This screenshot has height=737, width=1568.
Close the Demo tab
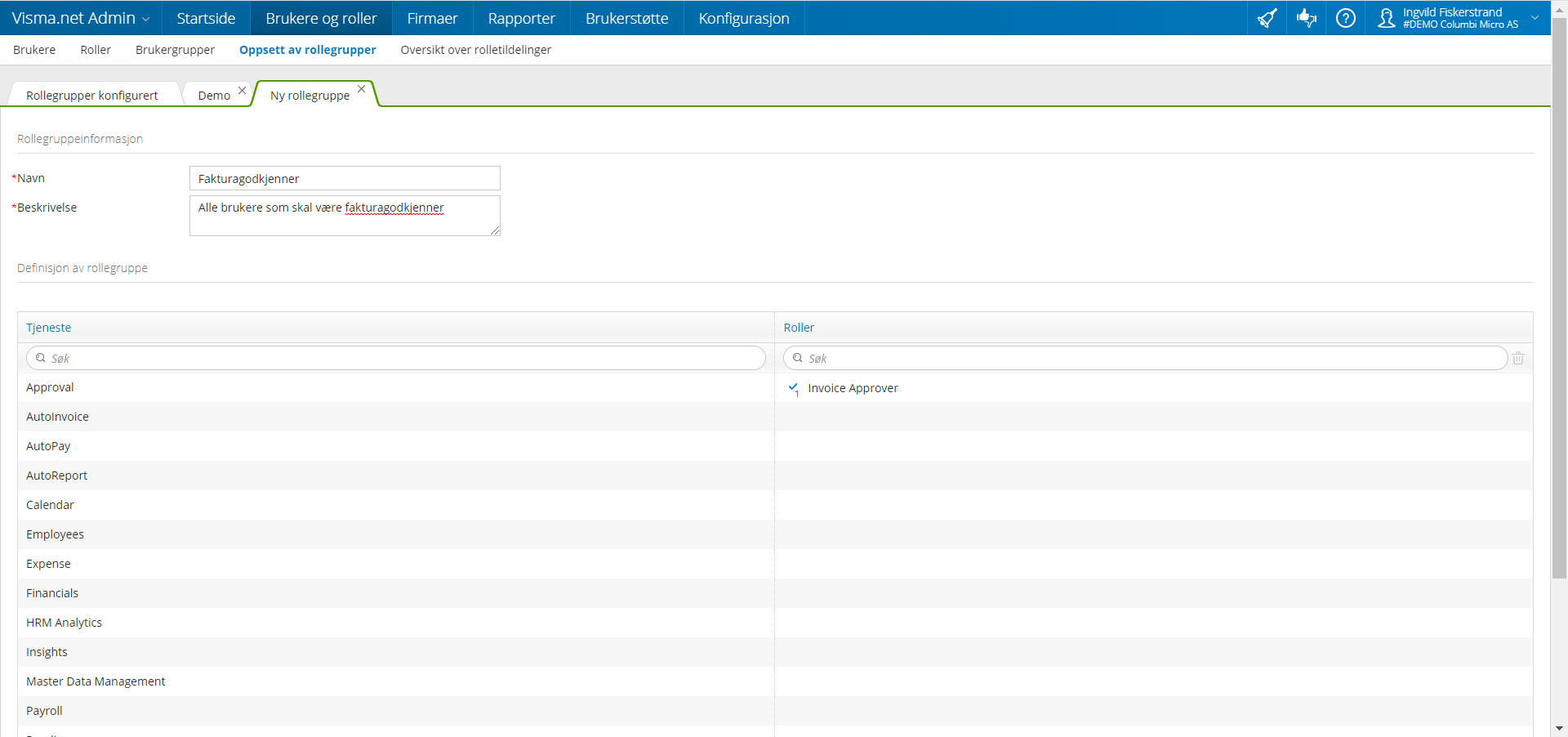pos(243,90)
